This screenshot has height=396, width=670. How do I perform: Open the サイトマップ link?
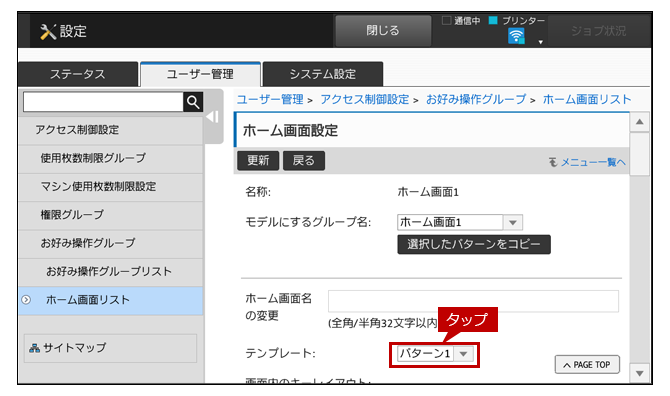click(x=110, y=348)
